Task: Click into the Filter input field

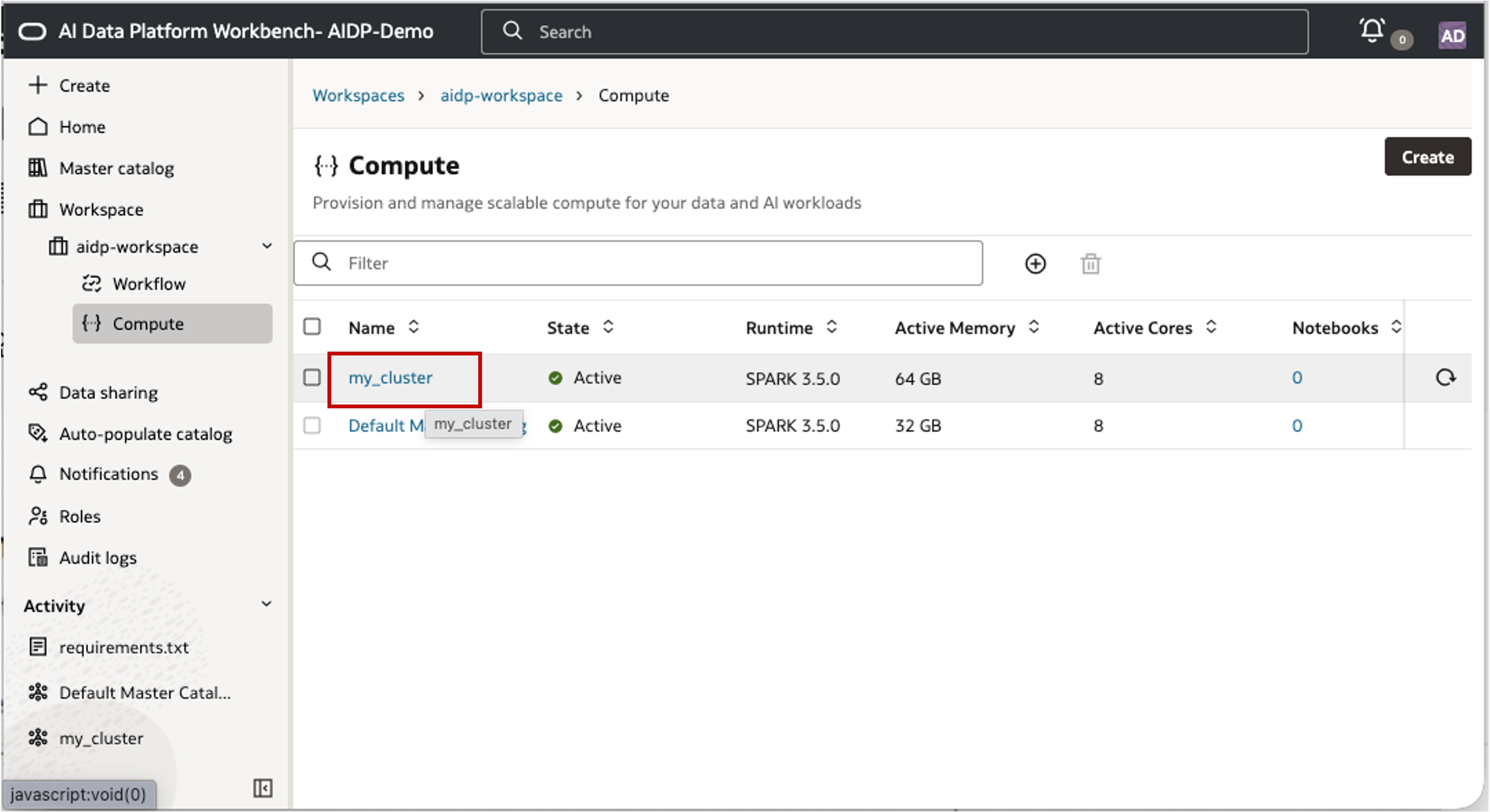Action: (636, 264)
